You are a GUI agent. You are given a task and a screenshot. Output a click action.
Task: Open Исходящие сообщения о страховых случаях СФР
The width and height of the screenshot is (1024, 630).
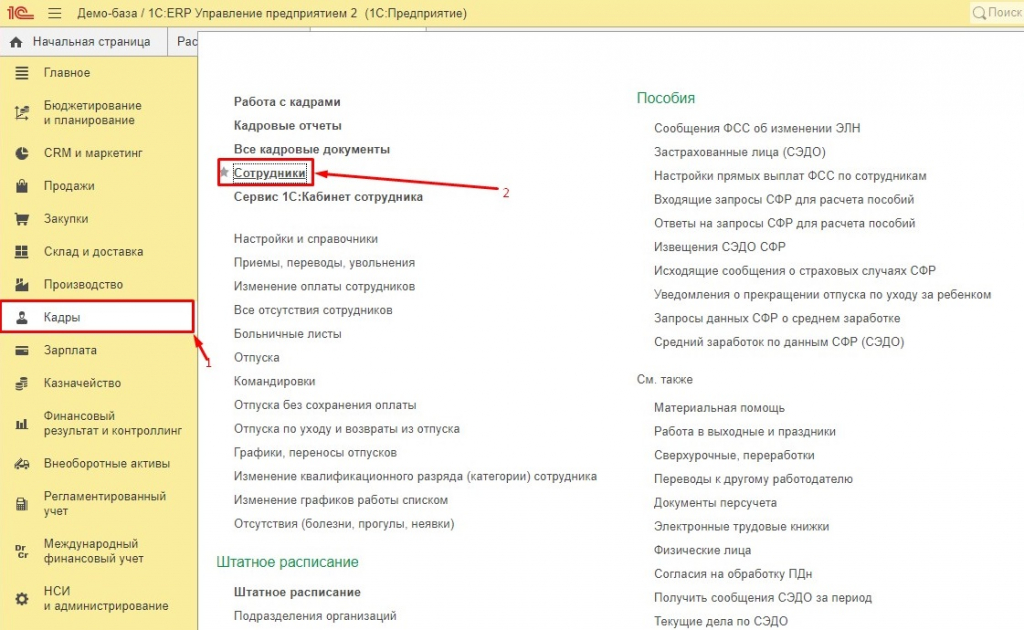pos(795,271)
